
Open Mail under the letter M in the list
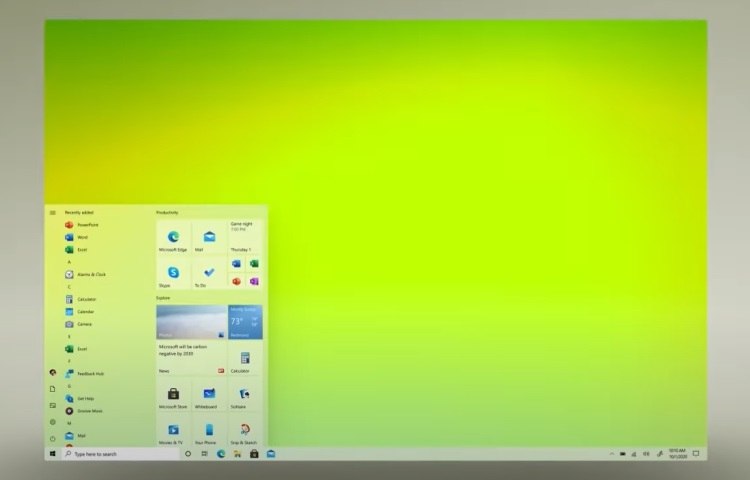click(x=76, y=436)
